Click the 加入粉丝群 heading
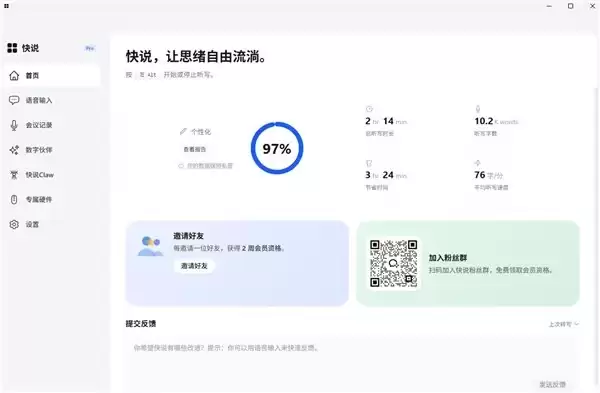The height and width of the screenshot is (393, 600). pyautogui.click(x=448, y=258)
